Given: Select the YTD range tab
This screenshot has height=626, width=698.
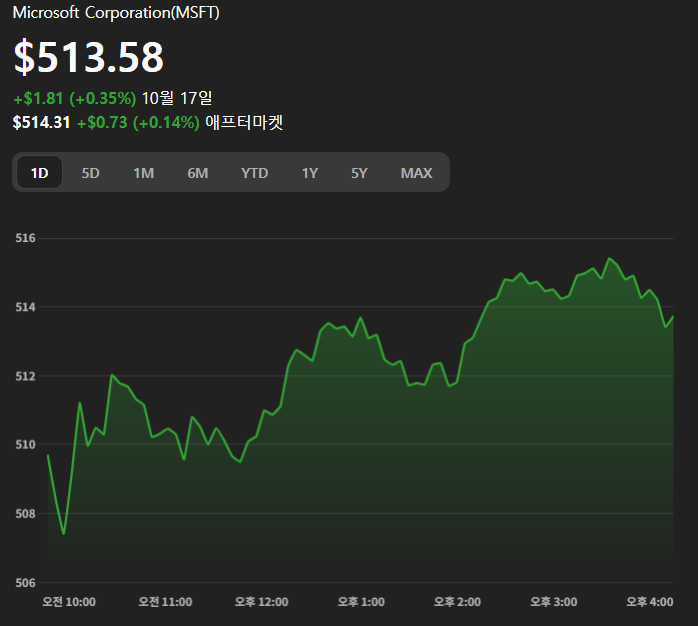Looking at the screenshot, I should pos(255,173).
